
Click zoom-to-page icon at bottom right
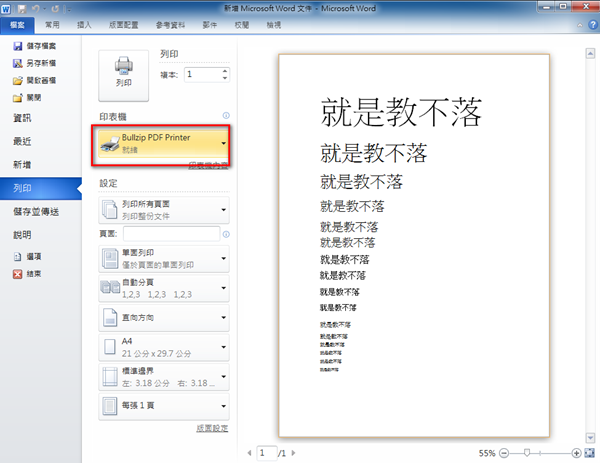click(589, 453)
